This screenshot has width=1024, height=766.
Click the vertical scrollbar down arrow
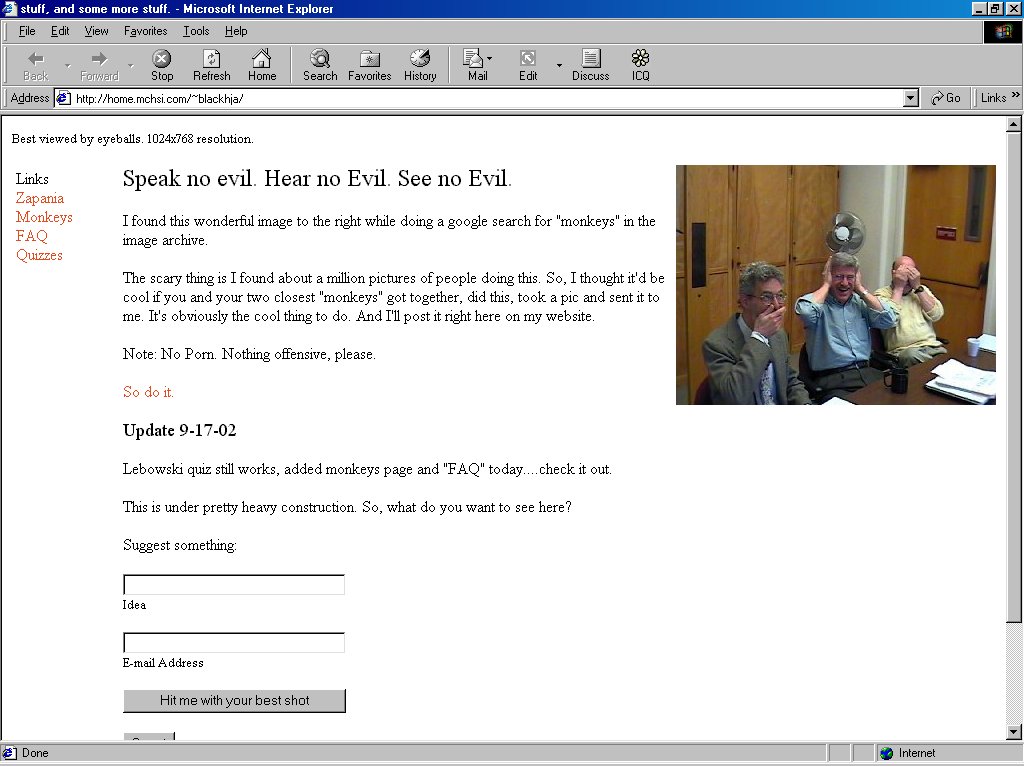point(1014,732)
